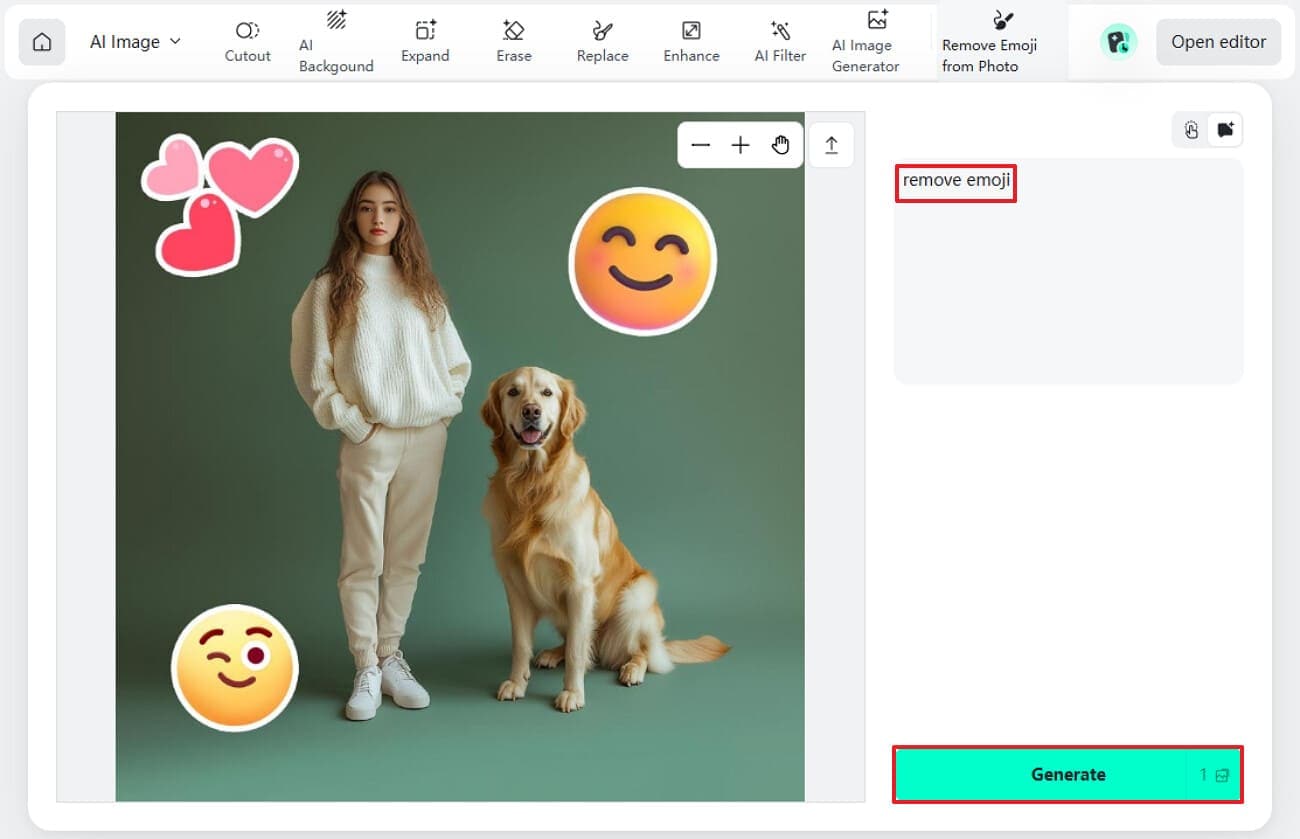Select the Erase tool
1300x839 pixels.
point(514,42)
